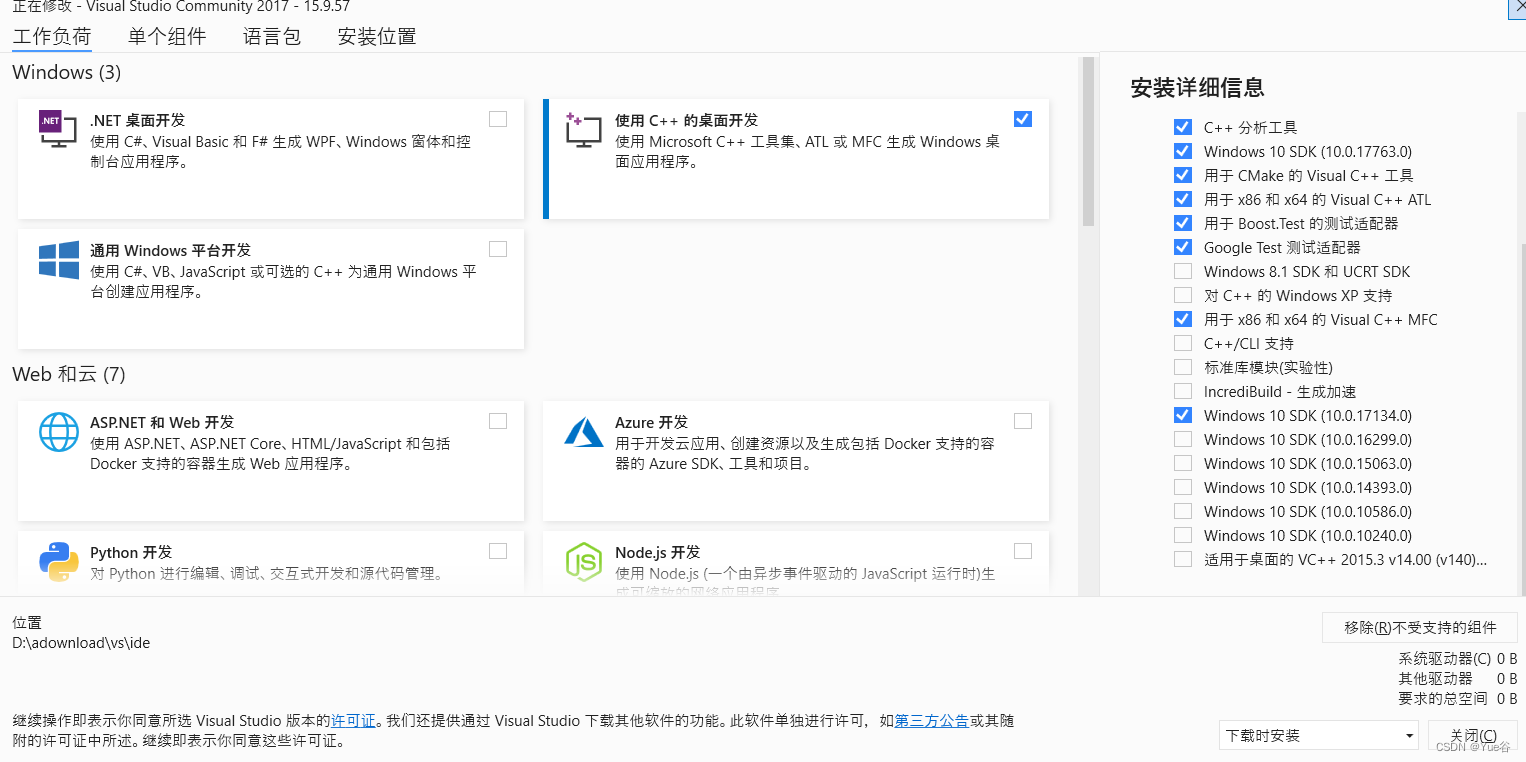Check Windows 10 SDK (10.0.10240.0)
The width and height of the screenshot is (1526, 762).
[x=1183, y=535]
